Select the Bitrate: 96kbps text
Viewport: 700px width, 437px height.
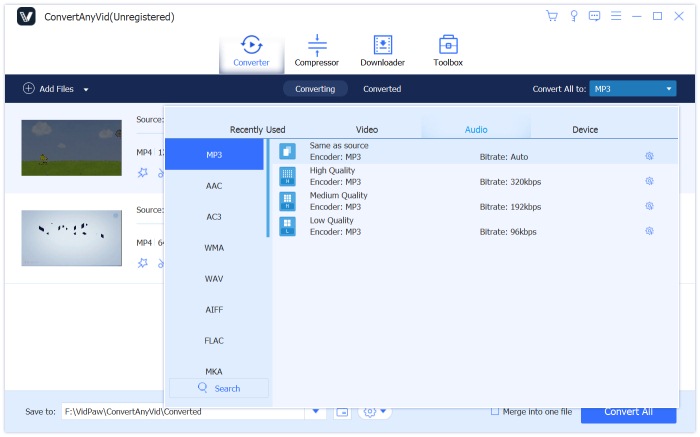coord(508,232)
